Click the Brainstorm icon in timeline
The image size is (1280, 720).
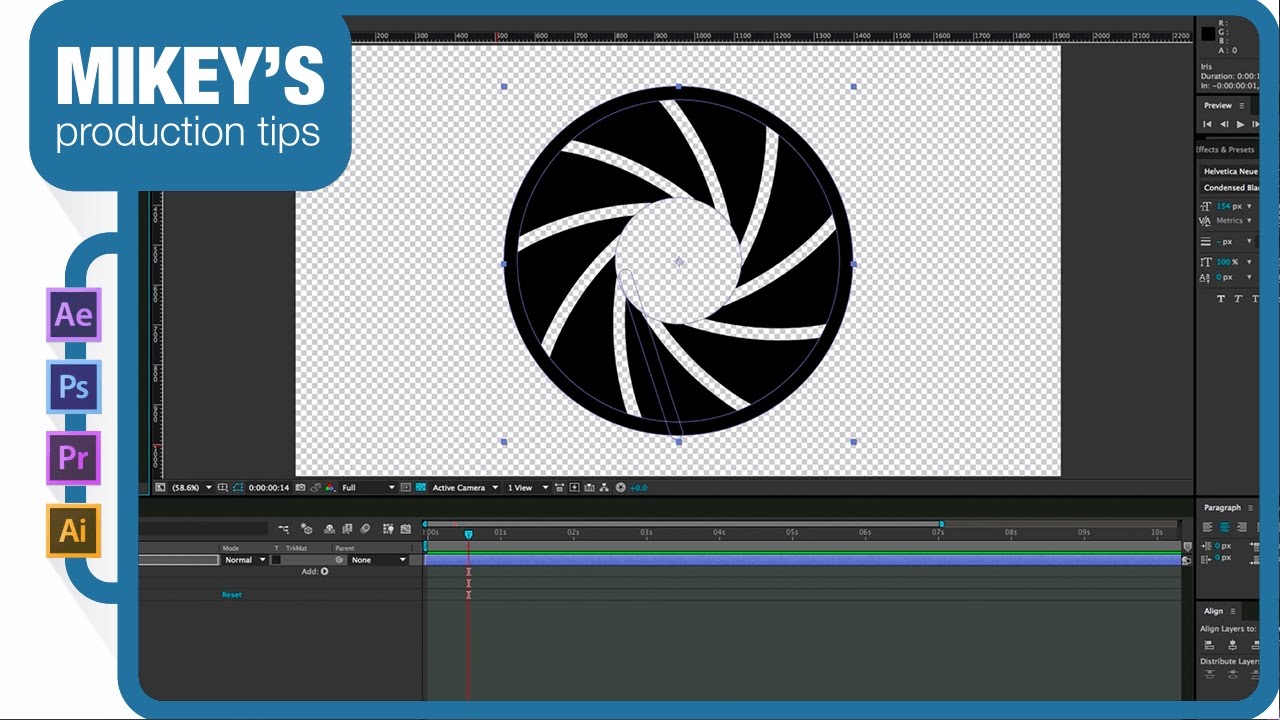pyautogui.click(x=387, y=529)
